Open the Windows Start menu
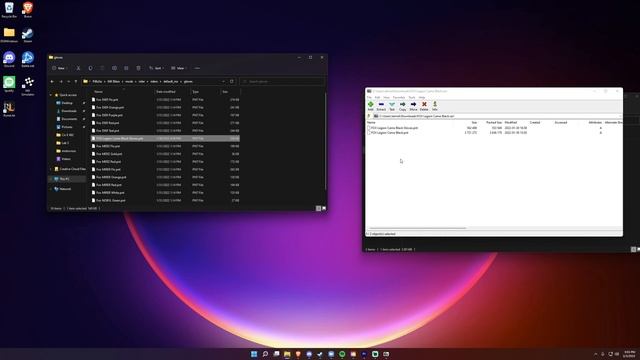640x360 pixels. [x=254, y=354]
